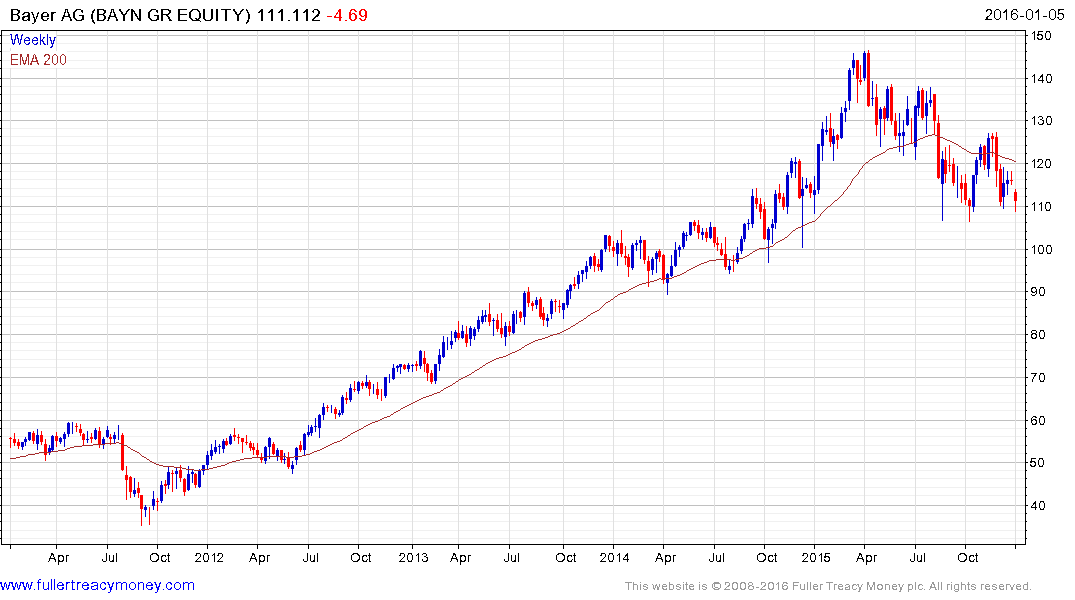The image size is (1075, 600).
Task: Click the 150 price axis label
Action: coord(1041,36)
